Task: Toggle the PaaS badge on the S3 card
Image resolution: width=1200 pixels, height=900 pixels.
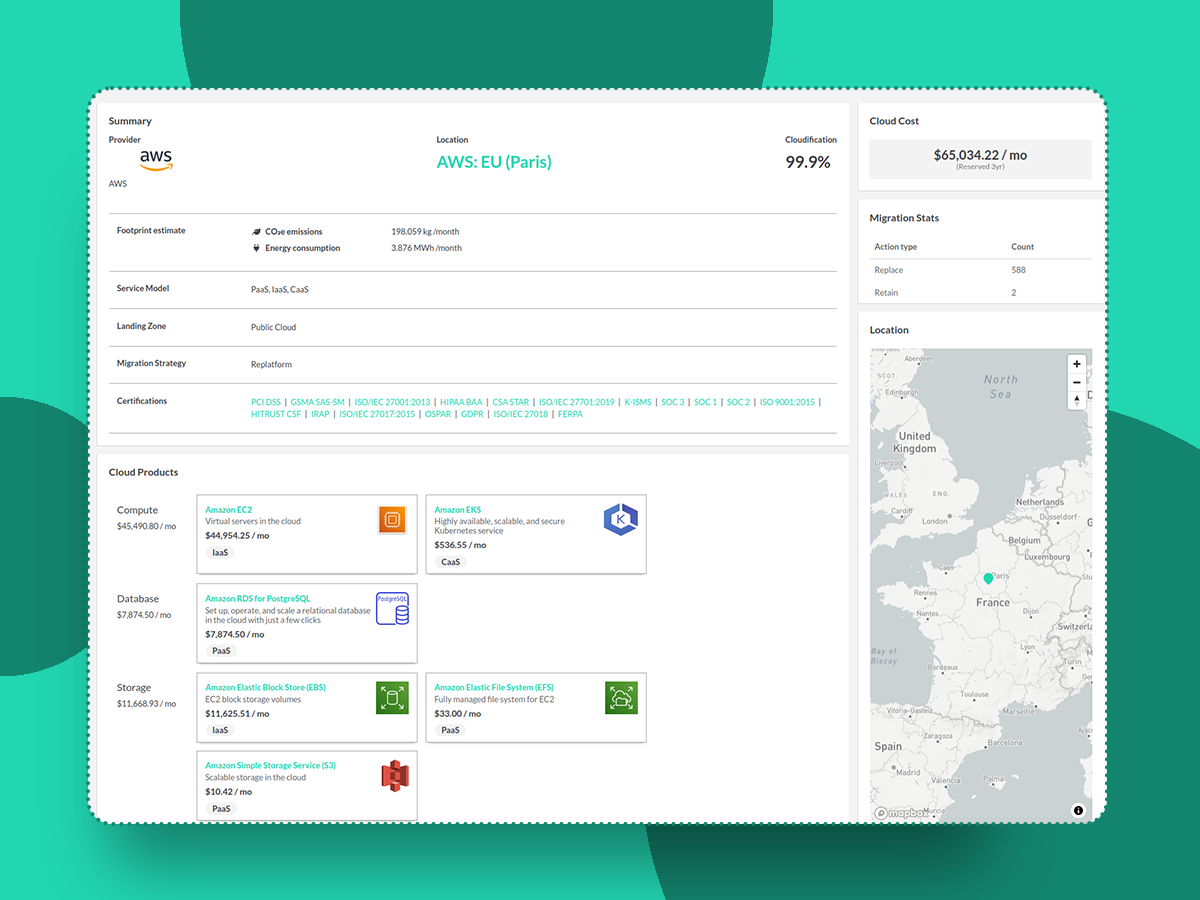Action: [x=219, y=808]
